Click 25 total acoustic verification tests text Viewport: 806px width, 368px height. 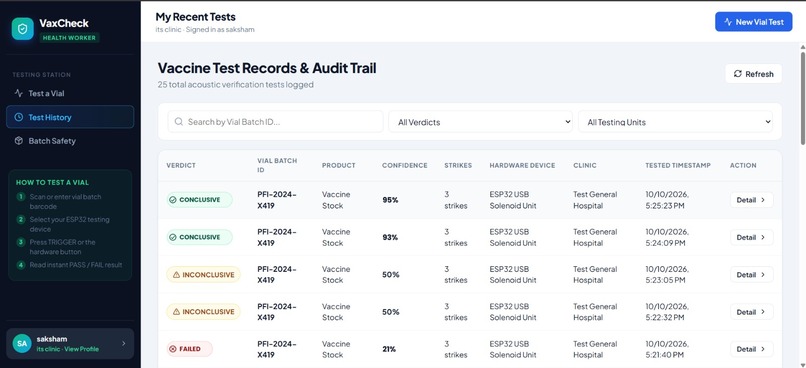tap(235, 85)
